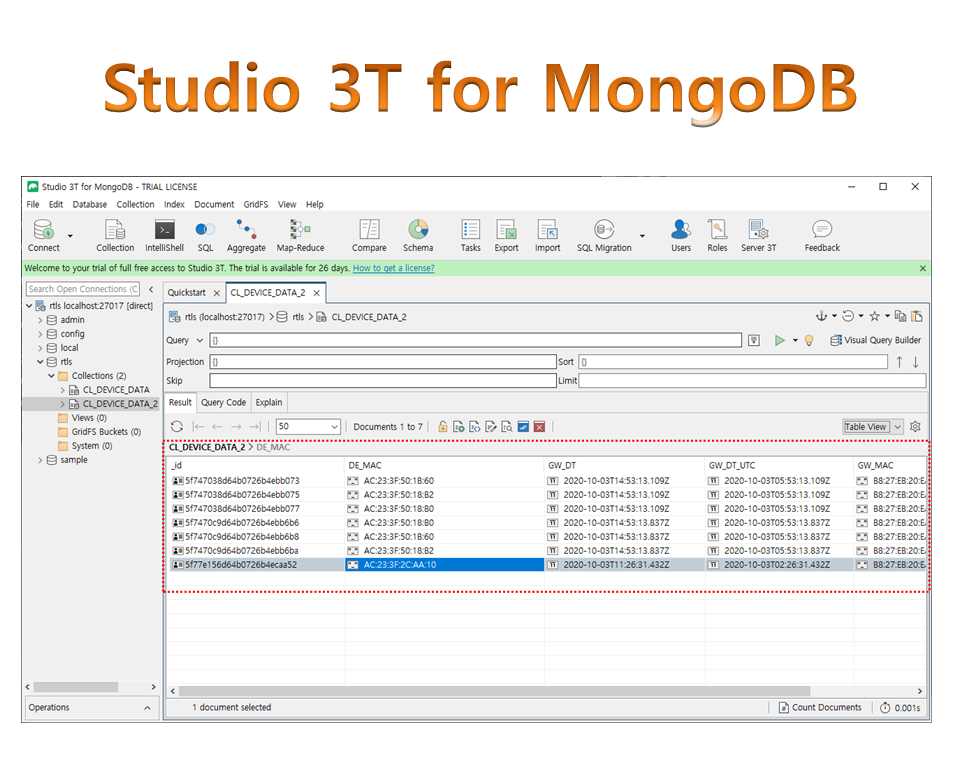The width and height of the screenshot is (972, 765).
Task: Collapse the Collections (2) folder
Action: (51, 376)
